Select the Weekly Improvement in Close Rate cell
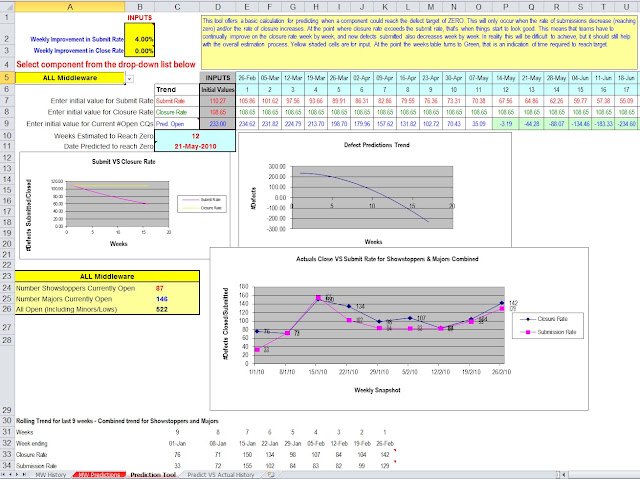The width and height of the screenshot is (640, 479). 140,51
